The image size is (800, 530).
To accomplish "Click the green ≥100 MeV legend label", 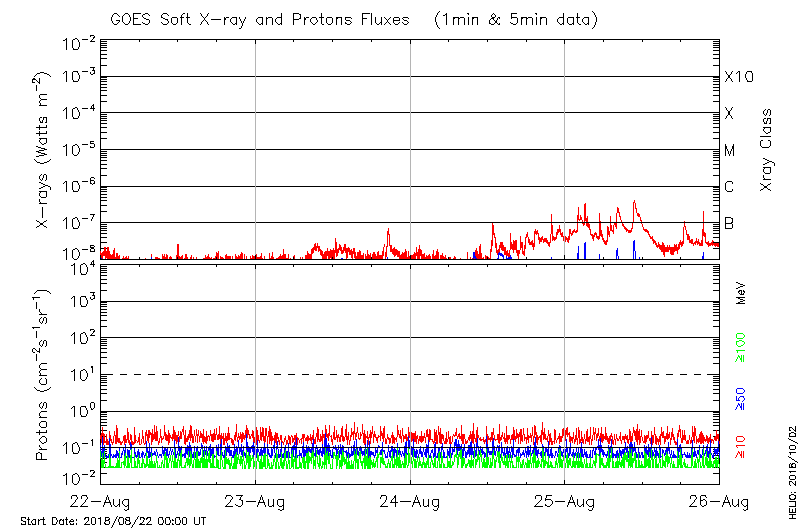I will click(741, 348).
